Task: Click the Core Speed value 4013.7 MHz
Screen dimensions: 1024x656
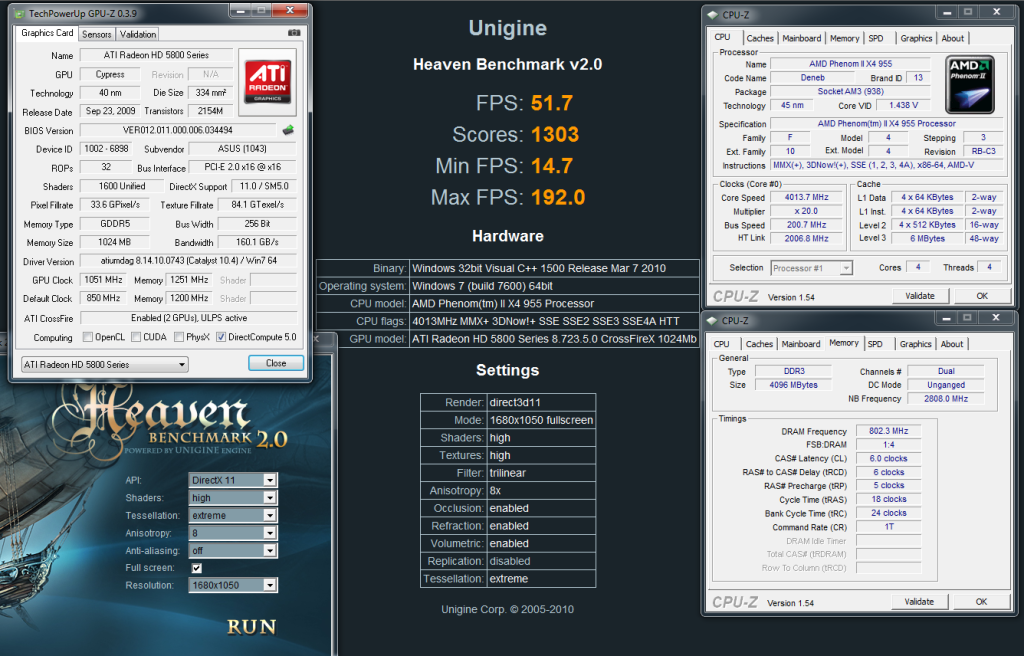Action: tap(807, 197)
